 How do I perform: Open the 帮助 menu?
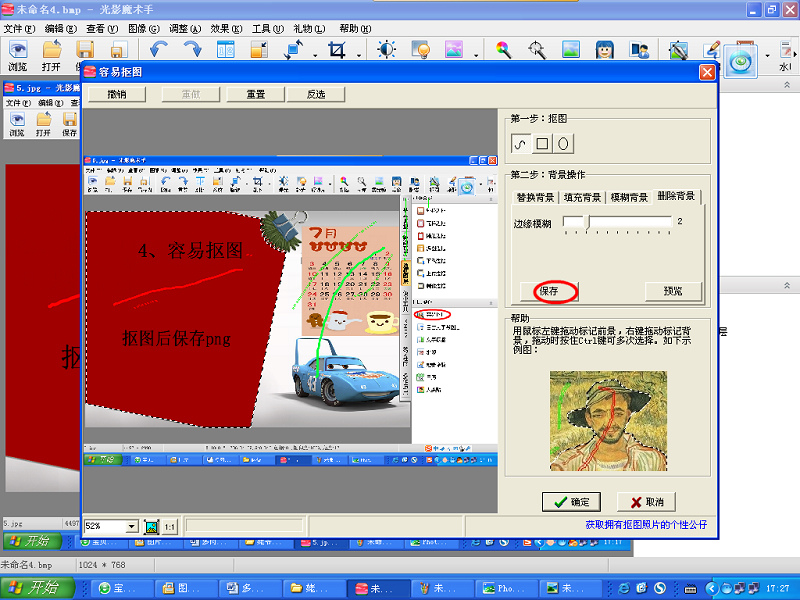(x=355, y=29)
